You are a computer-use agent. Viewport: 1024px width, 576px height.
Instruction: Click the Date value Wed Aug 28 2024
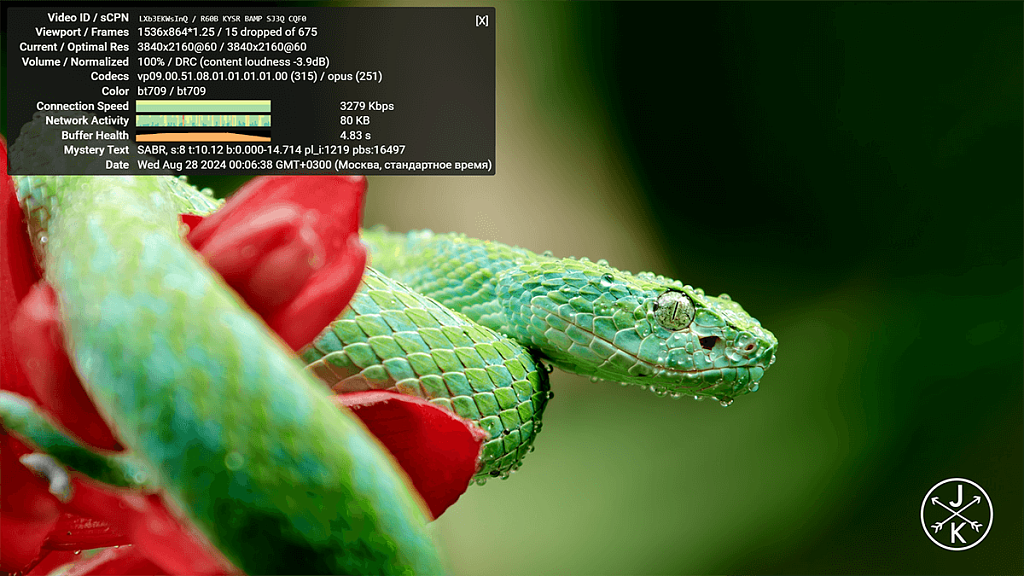(x=314, y=165)
